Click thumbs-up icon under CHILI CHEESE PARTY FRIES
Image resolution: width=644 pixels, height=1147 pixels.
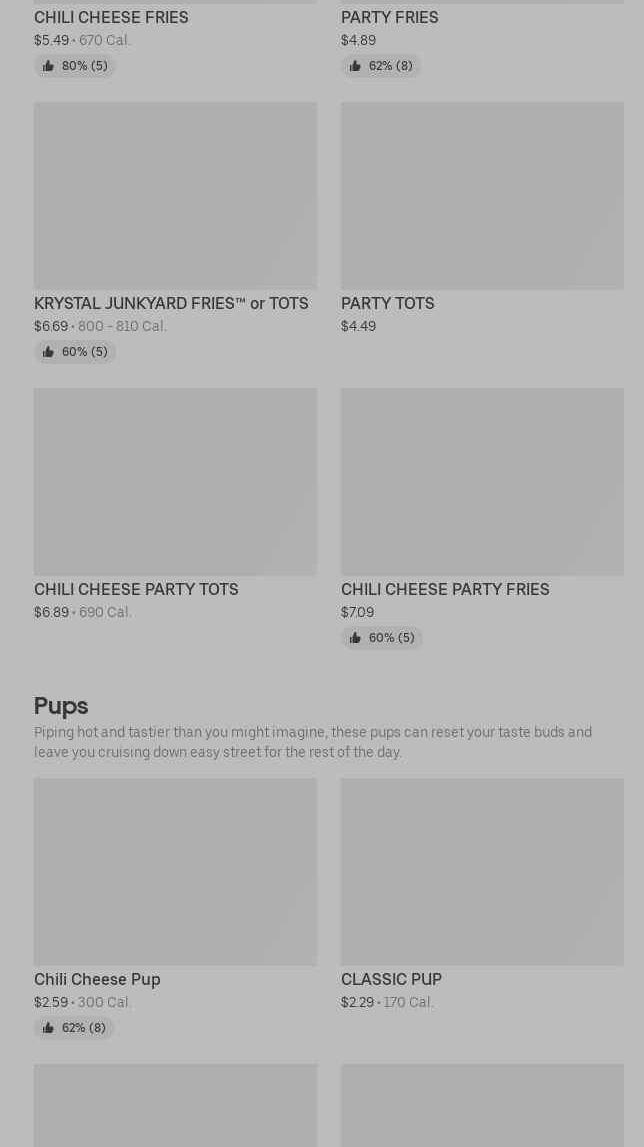point(355,638)
